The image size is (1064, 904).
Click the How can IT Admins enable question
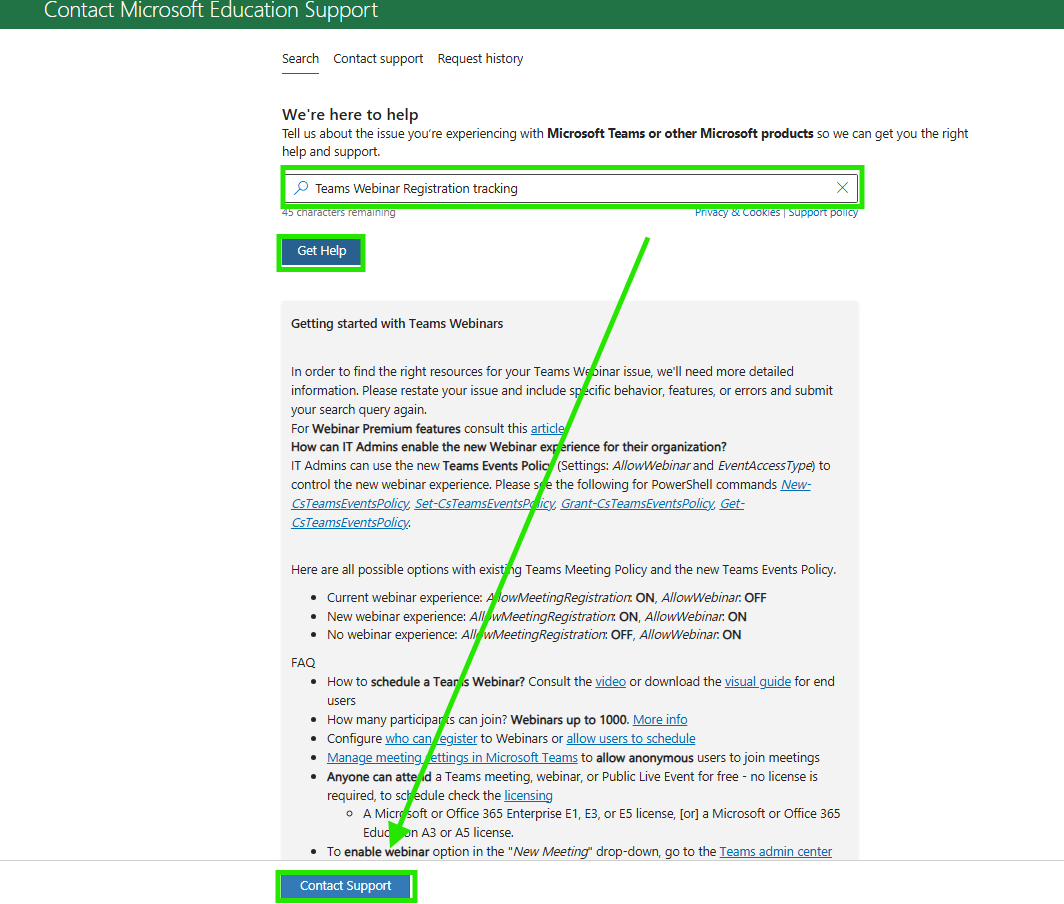[x=509, y=447]
